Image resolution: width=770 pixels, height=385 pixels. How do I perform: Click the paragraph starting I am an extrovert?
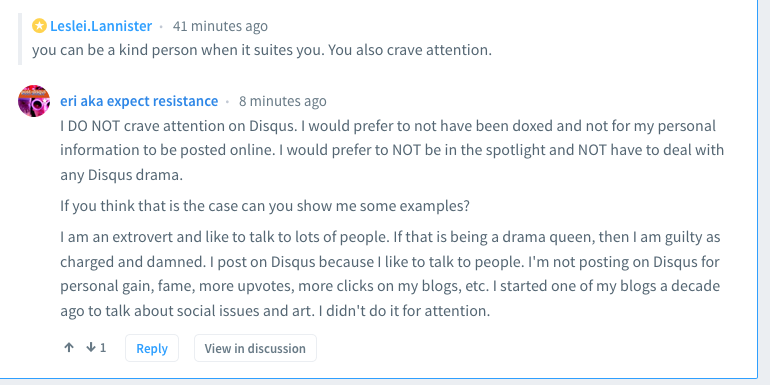pos(390,274)
